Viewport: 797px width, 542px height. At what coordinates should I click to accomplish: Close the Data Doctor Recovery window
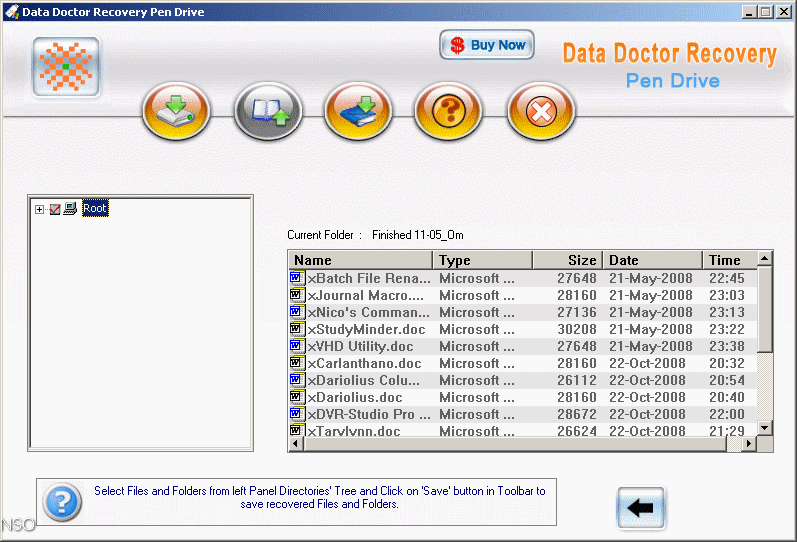pyautogui.click(x=784, y=12)
